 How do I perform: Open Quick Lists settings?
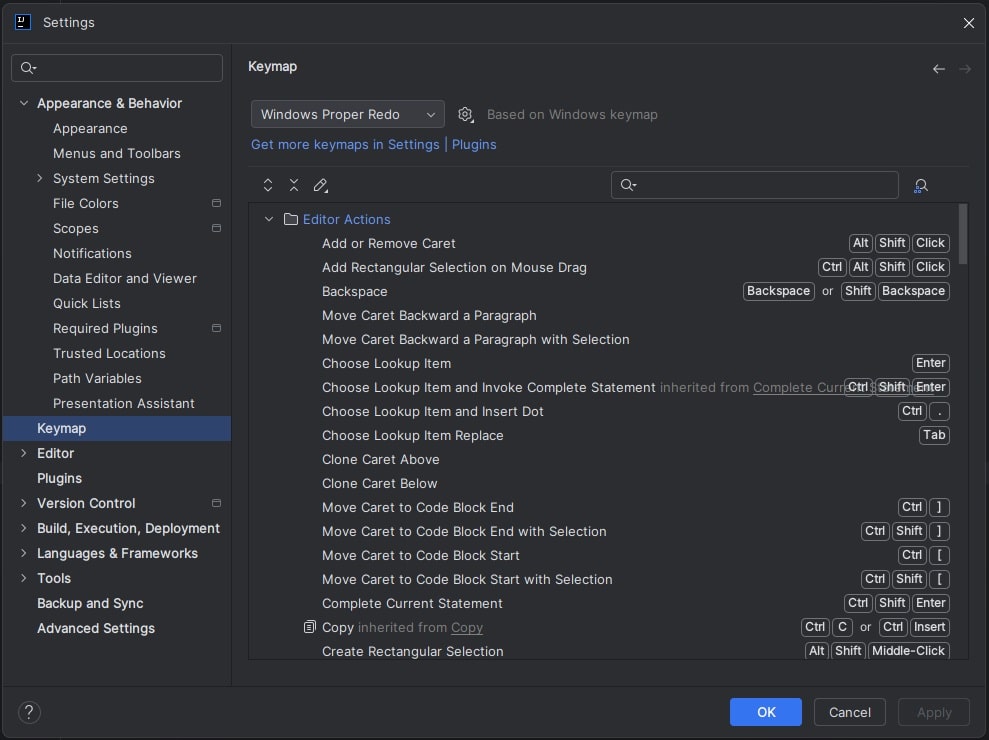tap(86, 303)
